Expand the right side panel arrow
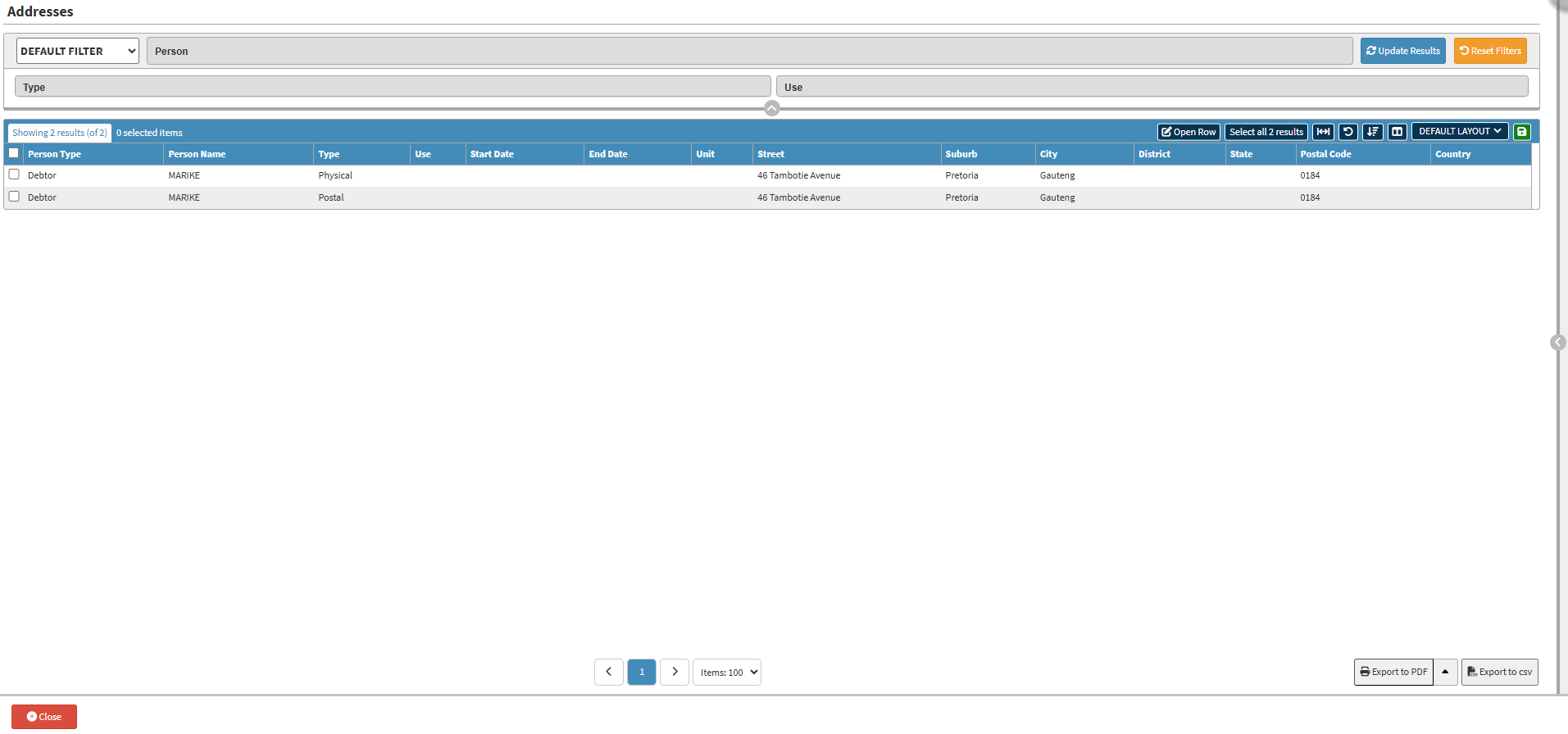This screenshot has height=734, width=1568. (1557, 342)
